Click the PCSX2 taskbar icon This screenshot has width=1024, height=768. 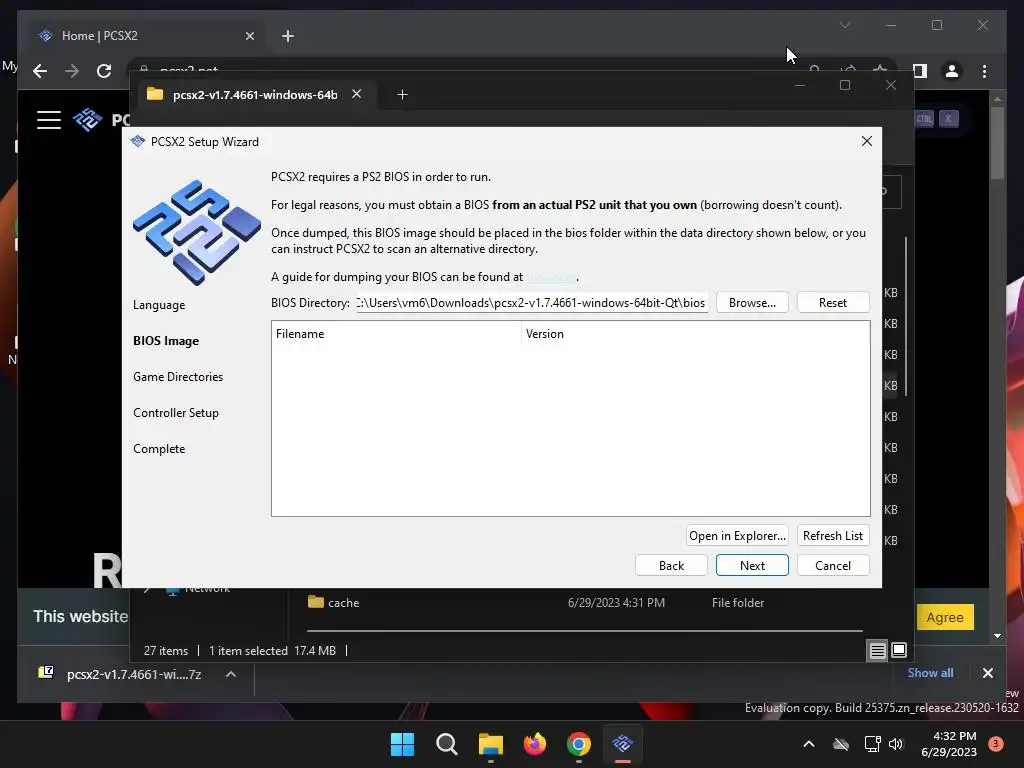point(622,744)
